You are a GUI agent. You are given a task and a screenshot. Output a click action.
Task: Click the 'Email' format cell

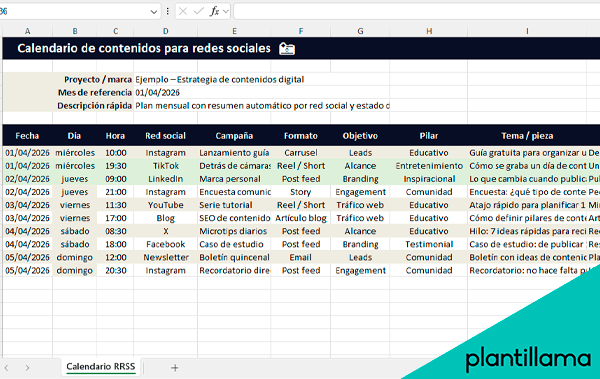(x=301, y=257)
